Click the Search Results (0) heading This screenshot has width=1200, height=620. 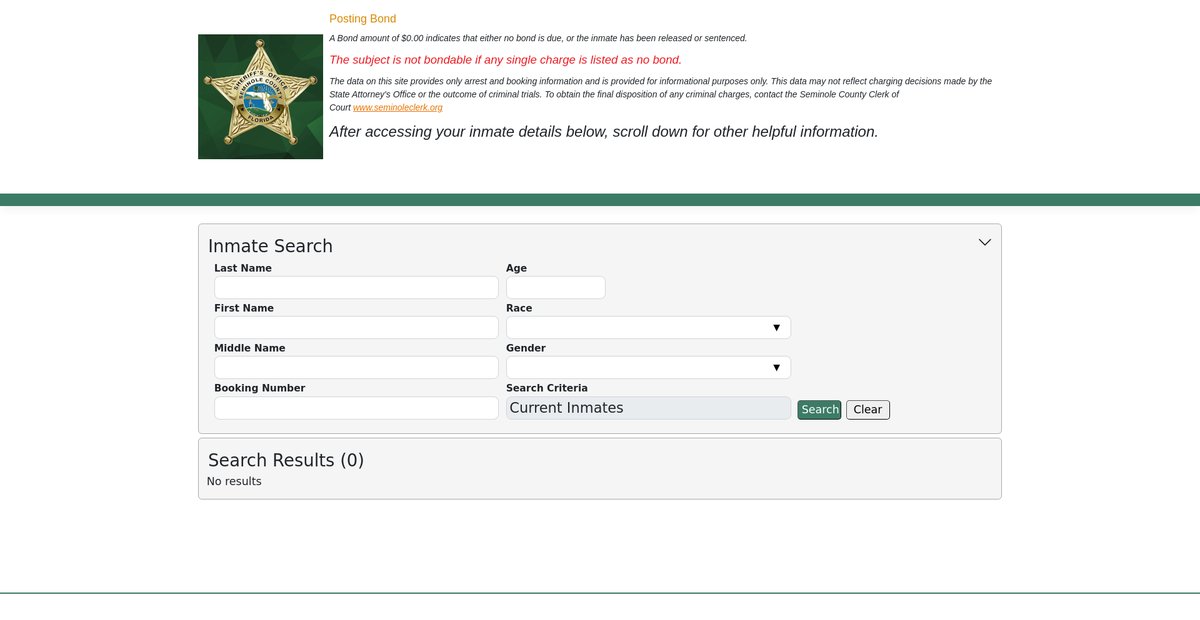tap(286, 460)
